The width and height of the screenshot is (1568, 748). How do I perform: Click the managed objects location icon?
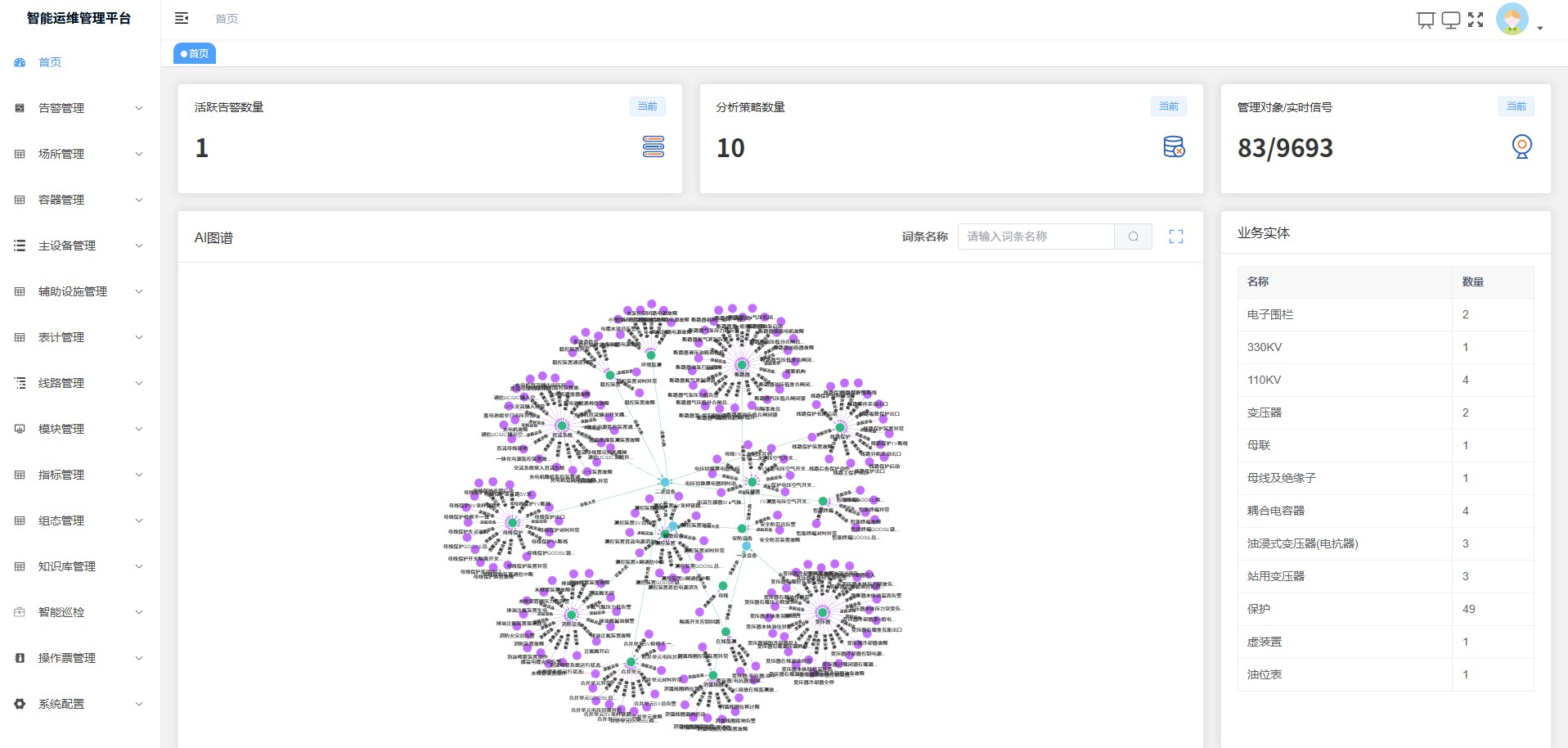point(1521,146)
